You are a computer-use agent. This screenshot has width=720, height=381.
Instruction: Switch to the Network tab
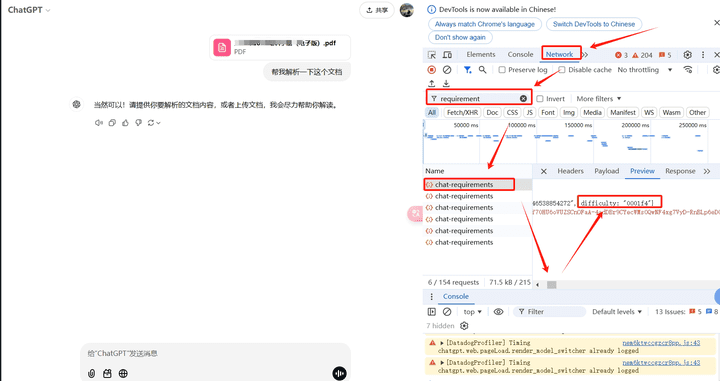559,54
